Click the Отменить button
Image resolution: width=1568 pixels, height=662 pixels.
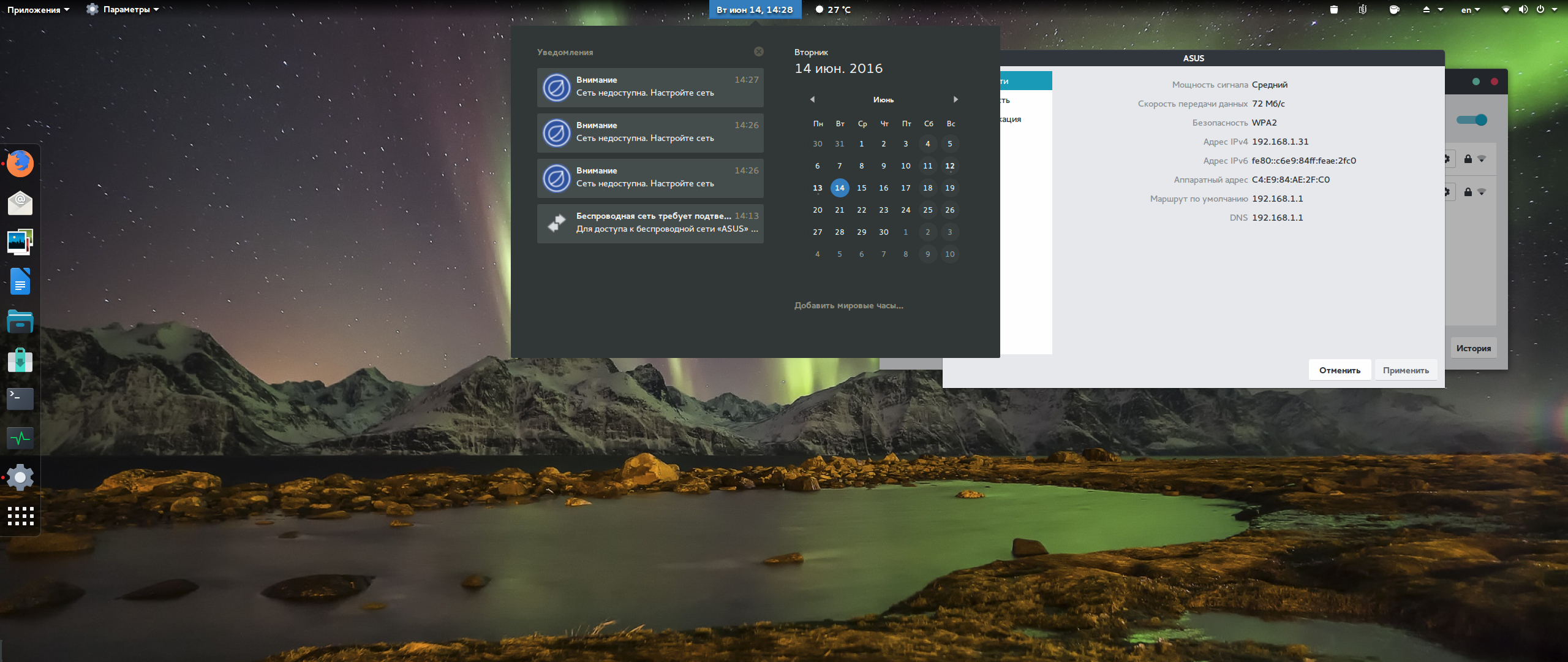(x=1340, y=370)
